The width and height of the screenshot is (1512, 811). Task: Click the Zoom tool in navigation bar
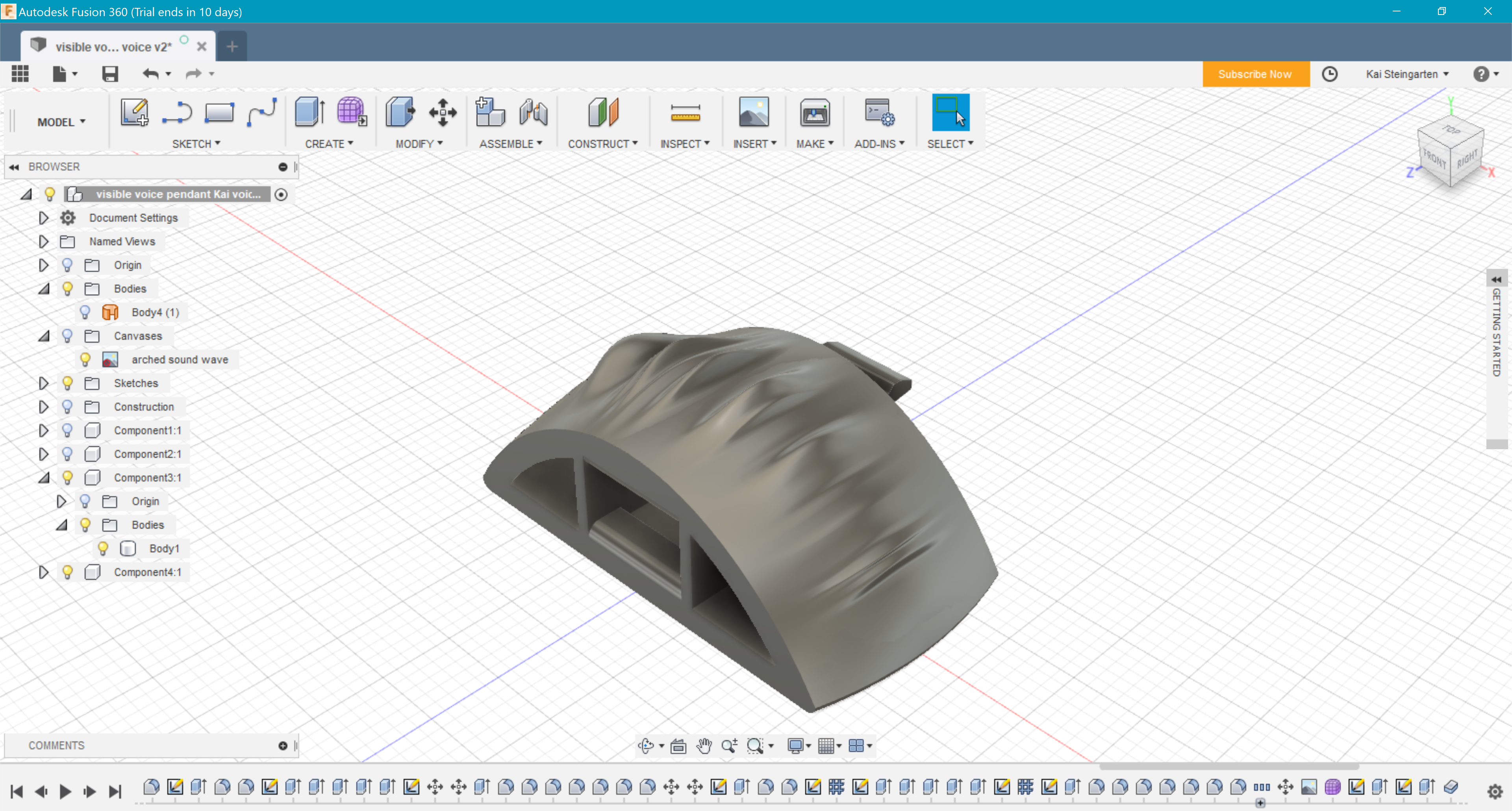730,745
